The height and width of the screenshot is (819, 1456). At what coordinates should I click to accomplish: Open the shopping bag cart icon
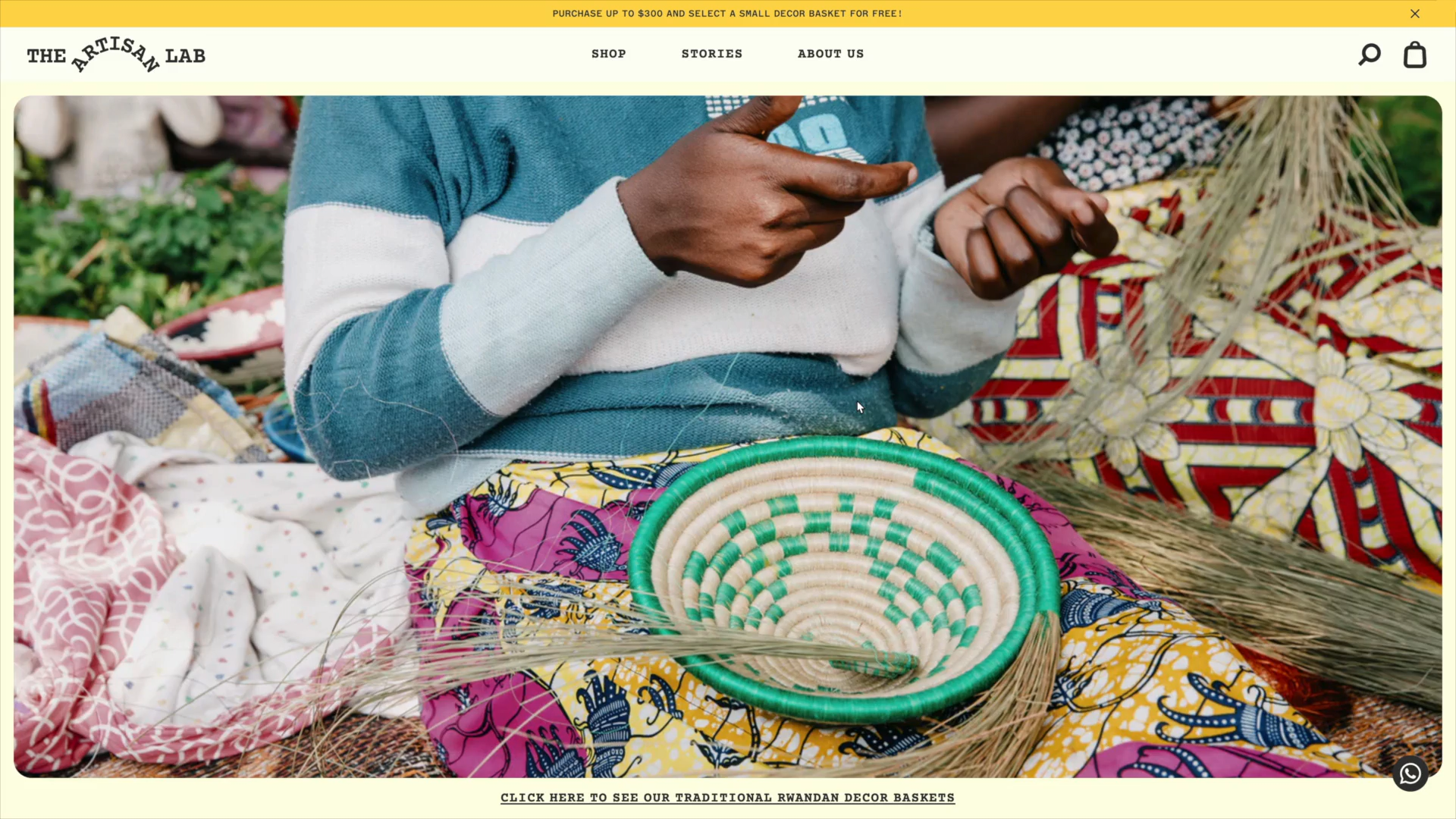pyautogui.click(x=1415, y=55)
